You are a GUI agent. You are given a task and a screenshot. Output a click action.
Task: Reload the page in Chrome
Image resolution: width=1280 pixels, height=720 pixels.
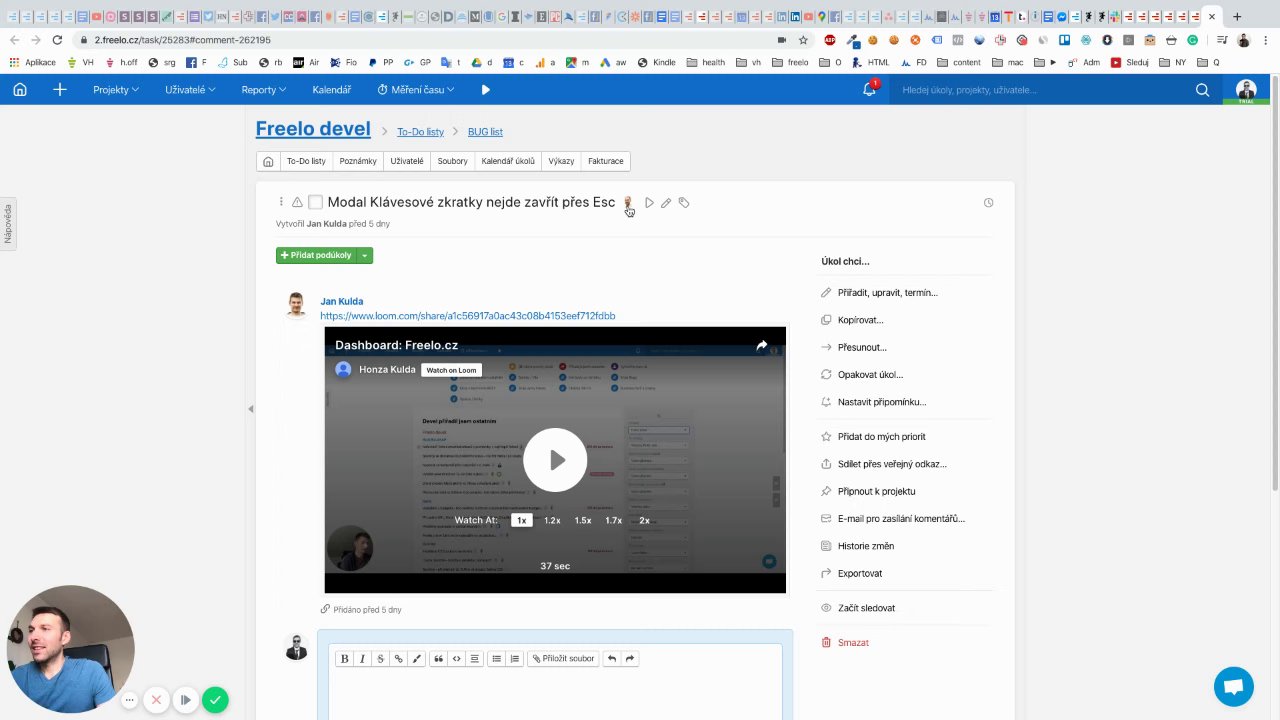coord(57,40)
